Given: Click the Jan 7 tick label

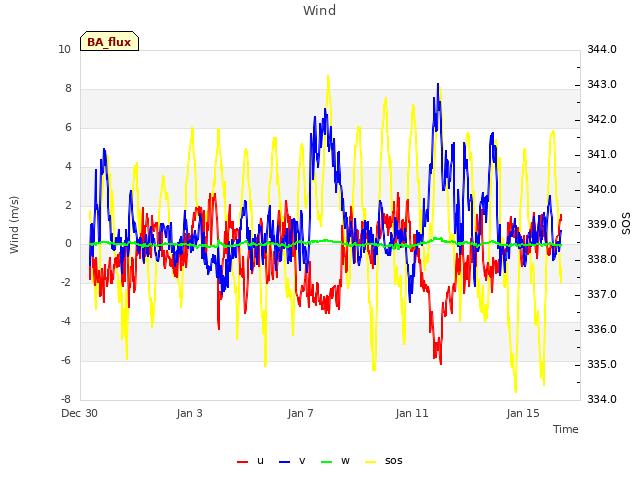Looking at the screenshot, I should pos(300,413).
